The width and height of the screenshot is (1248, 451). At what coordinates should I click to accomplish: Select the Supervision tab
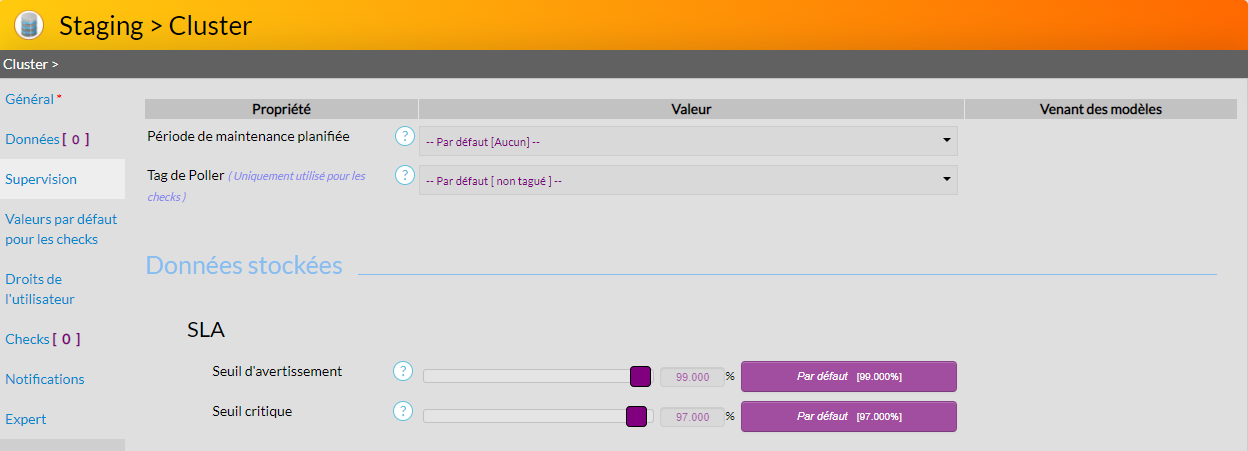(41, 179)
